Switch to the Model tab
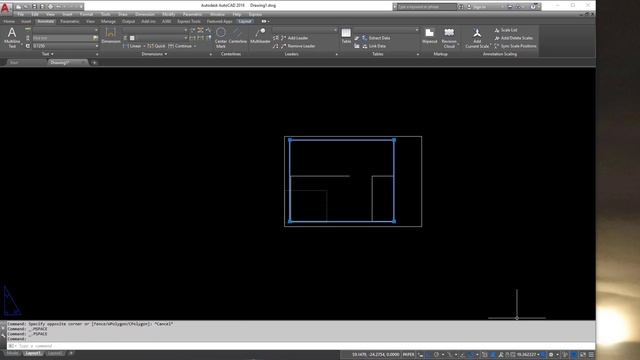640x360 pixels. pos(12,353)
